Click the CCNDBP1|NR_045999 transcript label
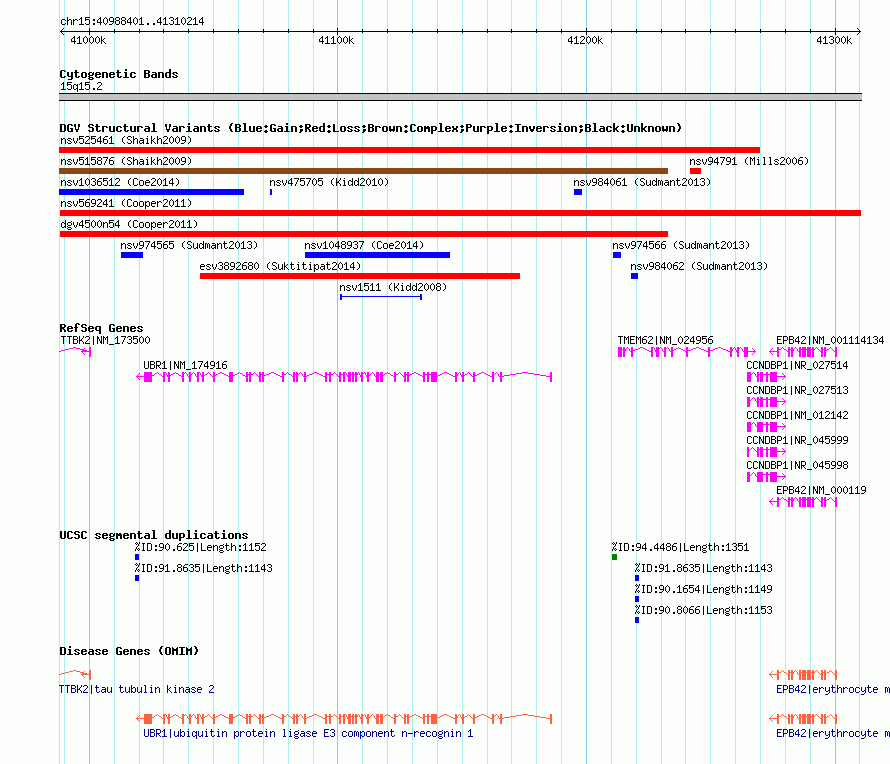The height and width of the screenshot is (764, 890). click(797, 440)
